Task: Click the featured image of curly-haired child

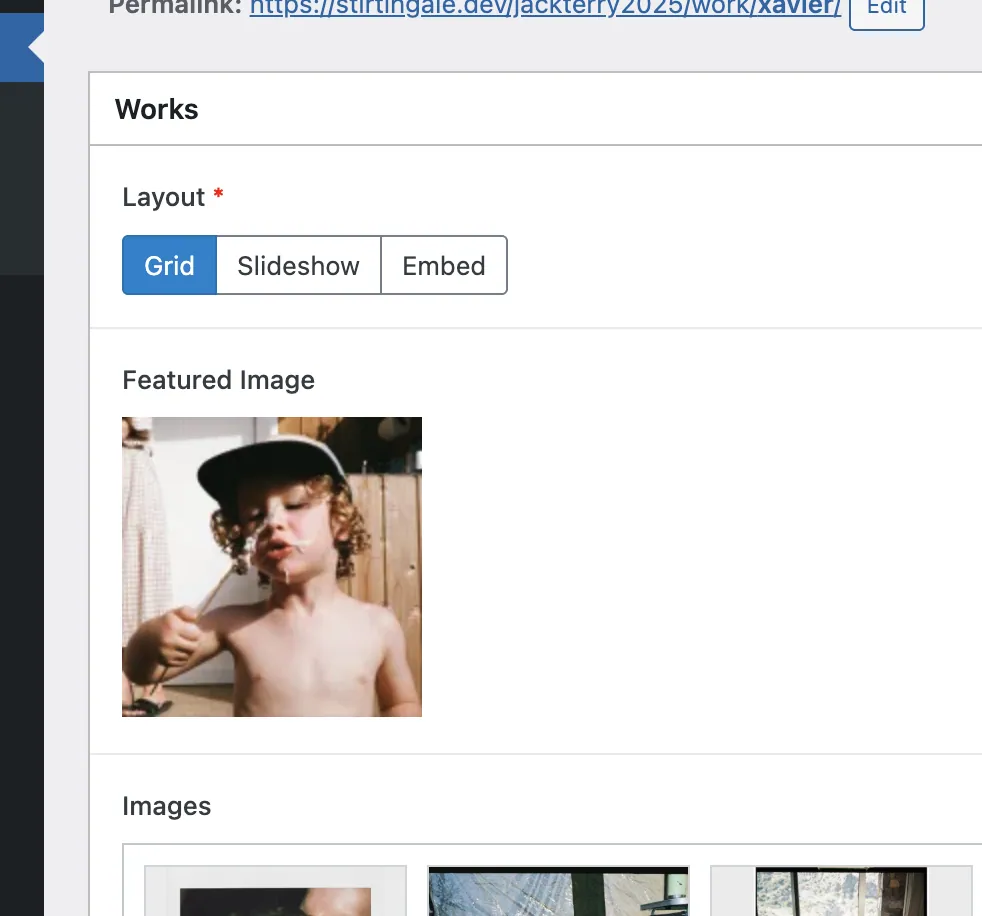Action: (x=272, y=567)
